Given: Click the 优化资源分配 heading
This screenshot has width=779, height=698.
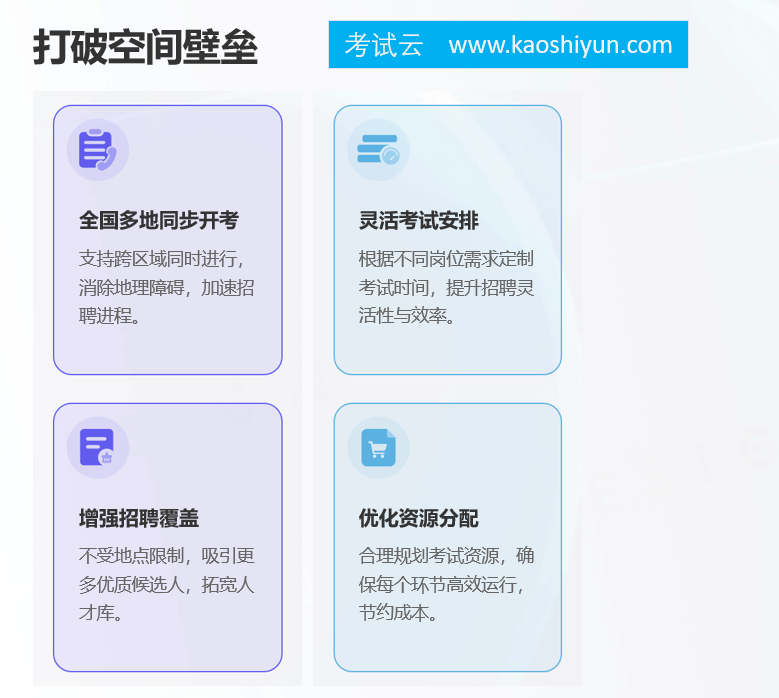Looking at the screenshot, I should (x=419, y=518).
